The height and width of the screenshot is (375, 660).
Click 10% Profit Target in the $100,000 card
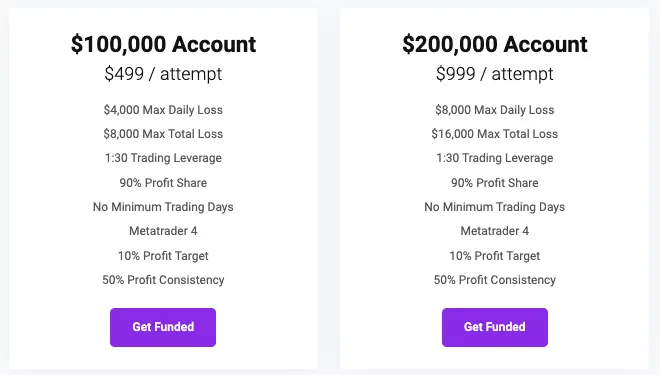163,255
